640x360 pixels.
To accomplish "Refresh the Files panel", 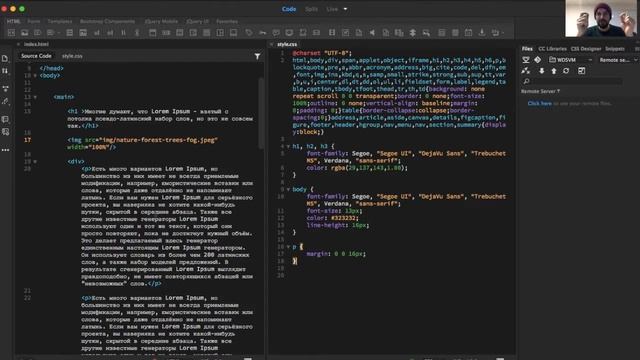I will (x=566, y=71).
